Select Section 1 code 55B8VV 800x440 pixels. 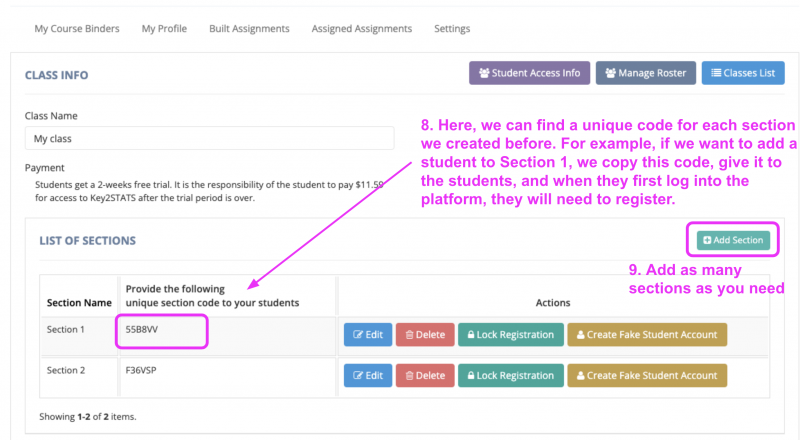(144, 328)
